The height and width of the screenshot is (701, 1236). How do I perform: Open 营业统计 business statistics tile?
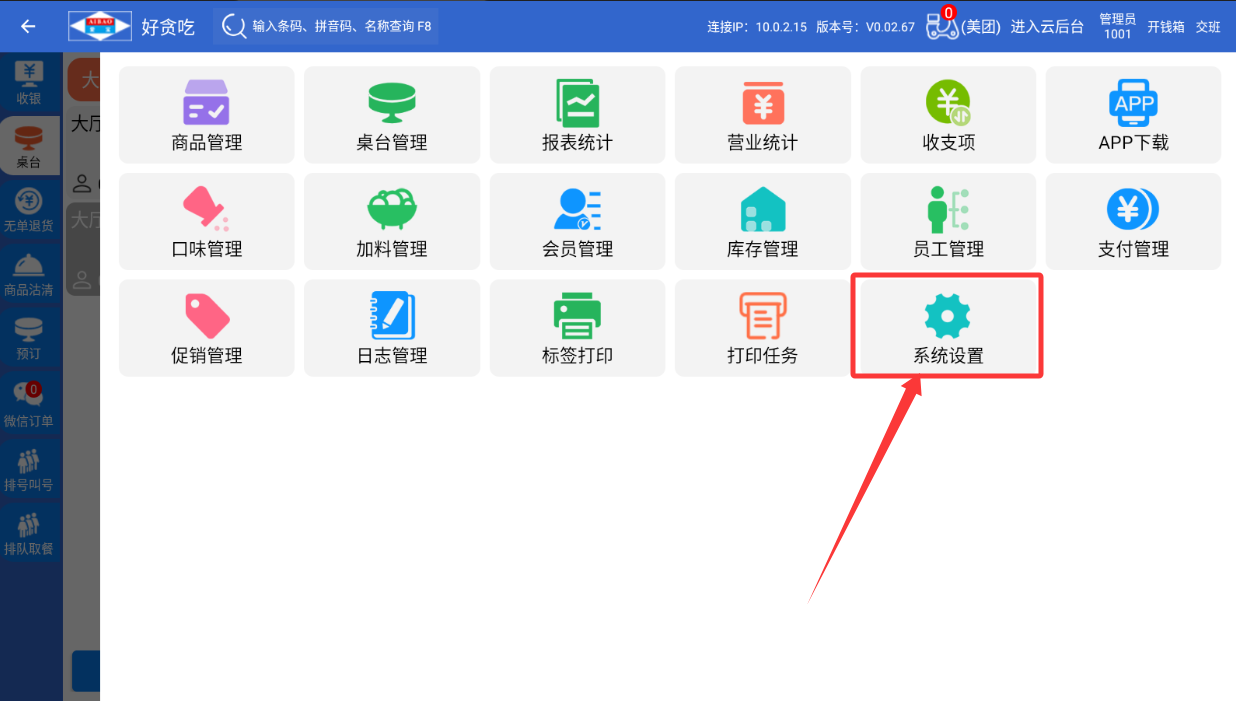762,115
